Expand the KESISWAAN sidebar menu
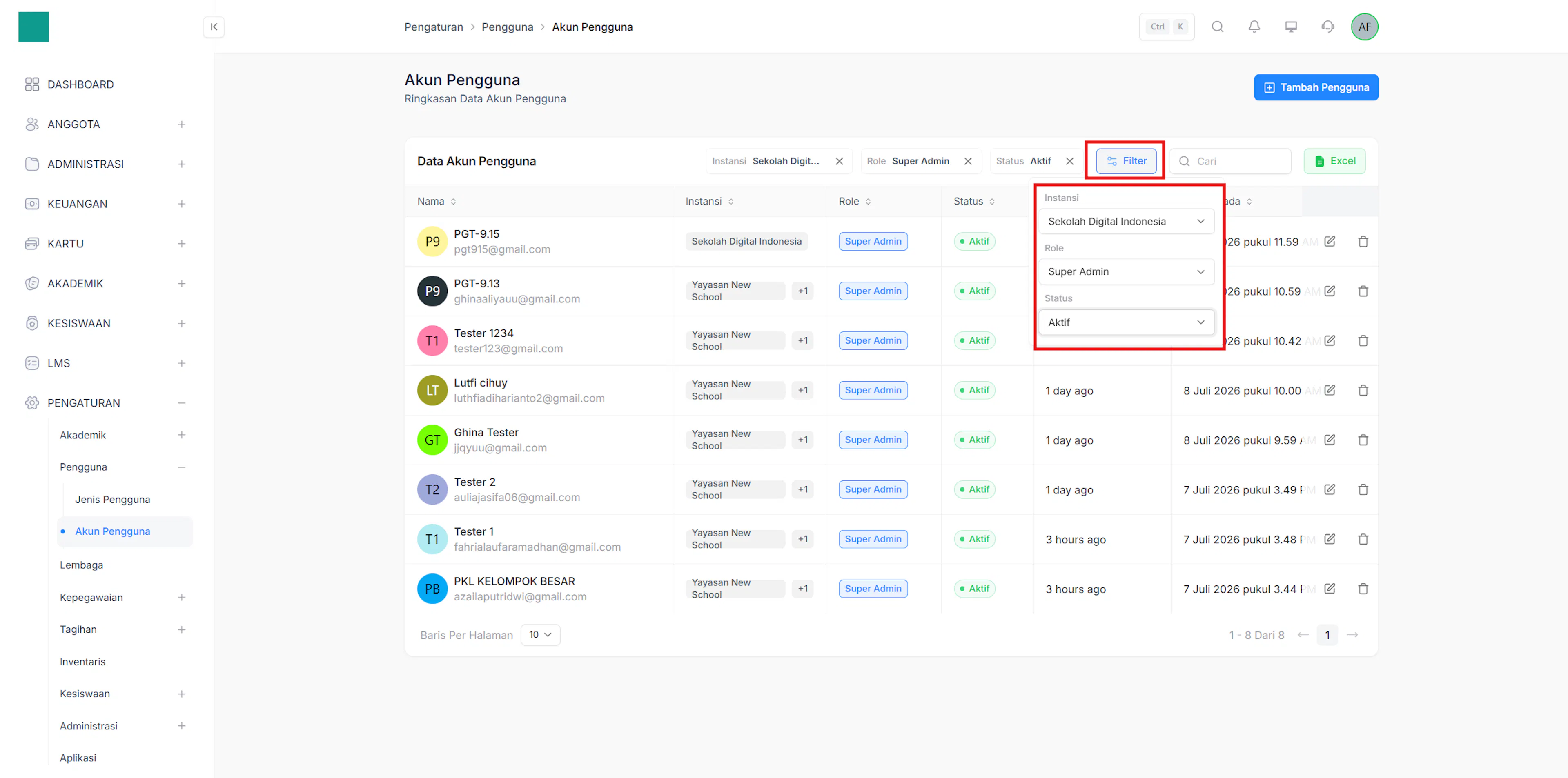The image size is (1568, 778). 181,323
